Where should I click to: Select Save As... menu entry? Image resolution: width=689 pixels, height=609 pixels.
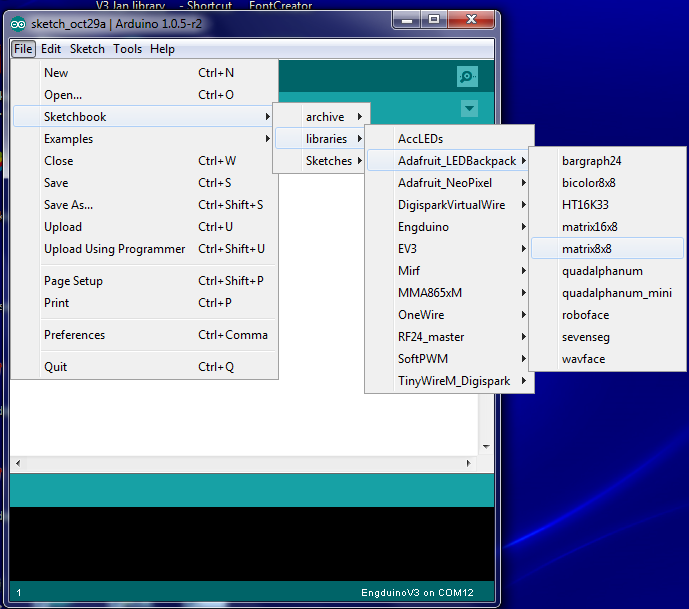145,205
